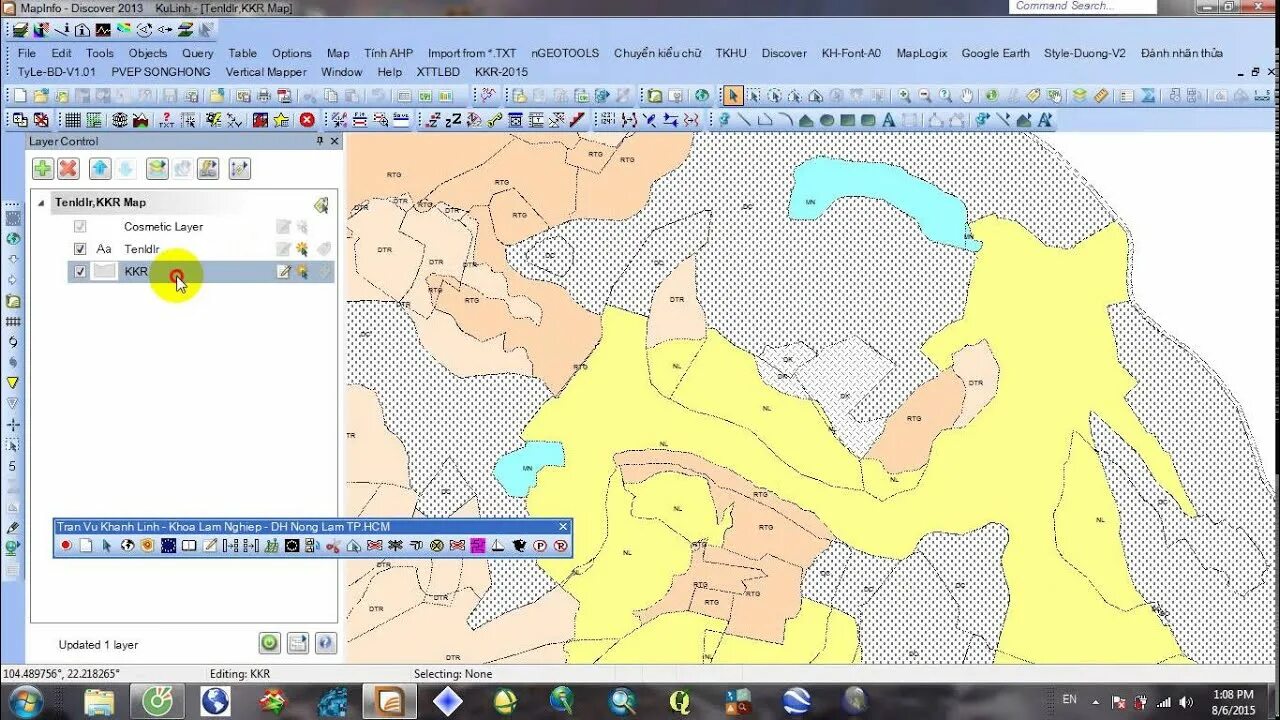The height and width of the screenshot is (720, 1280).
Task: Click the Editing: KKR status bar entry
Action: [x=240, y=674]
